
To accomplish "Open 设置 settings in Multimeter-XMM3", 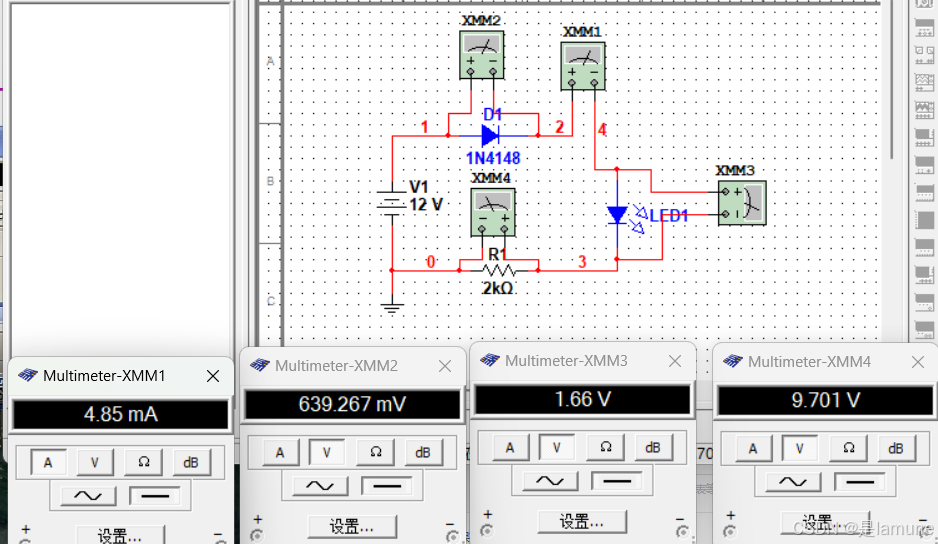I will coord(581,521).
